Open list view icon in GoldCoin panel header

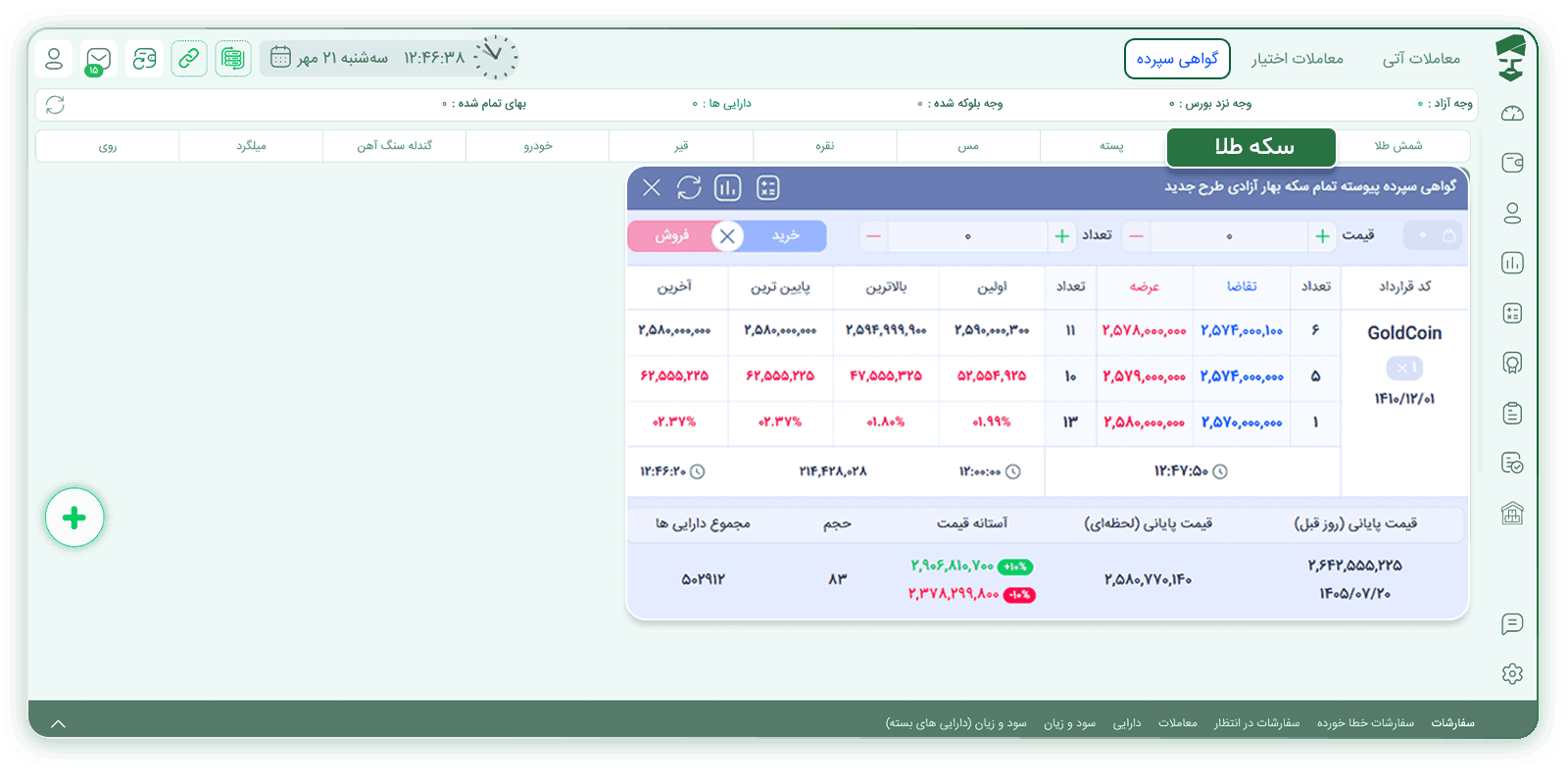[768, 187]
